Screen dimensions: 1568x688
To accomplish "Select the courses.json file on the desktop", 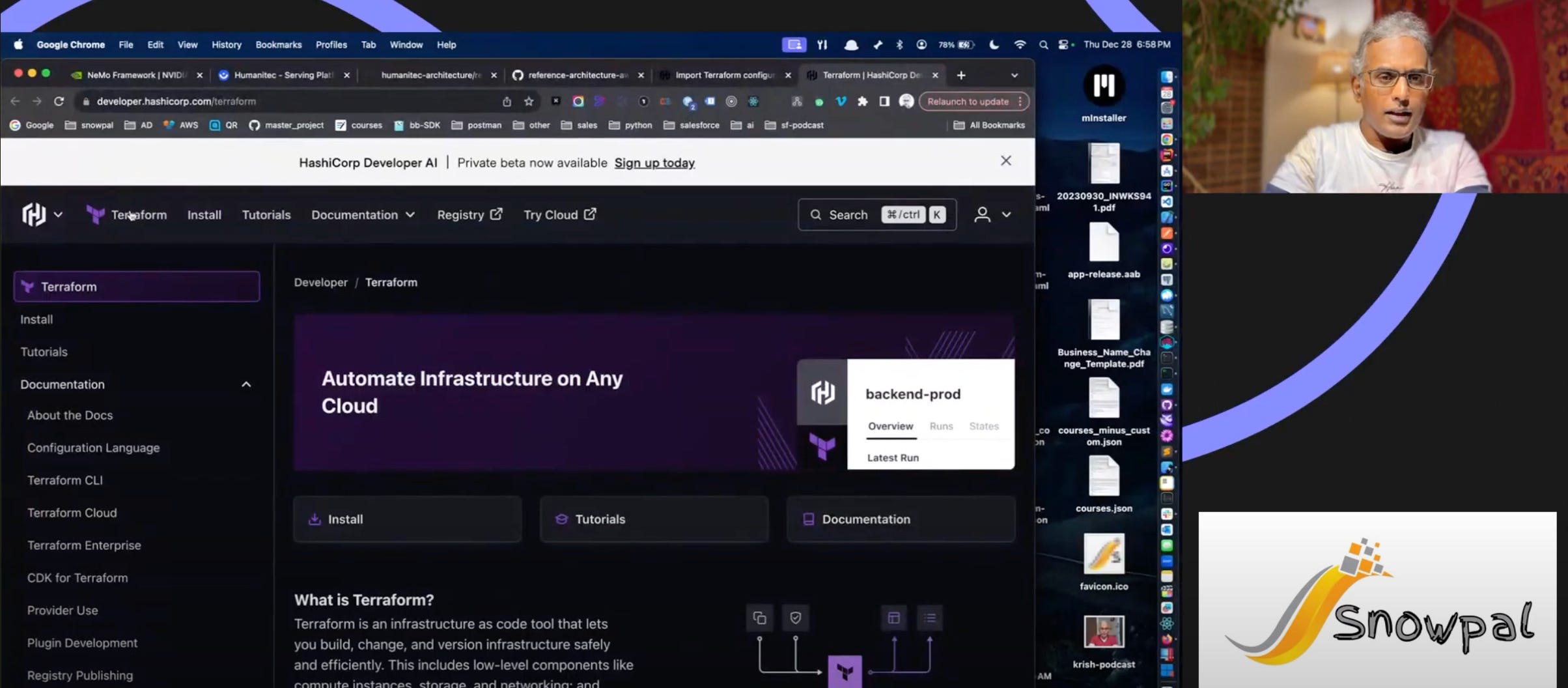I will [1104, 484].
